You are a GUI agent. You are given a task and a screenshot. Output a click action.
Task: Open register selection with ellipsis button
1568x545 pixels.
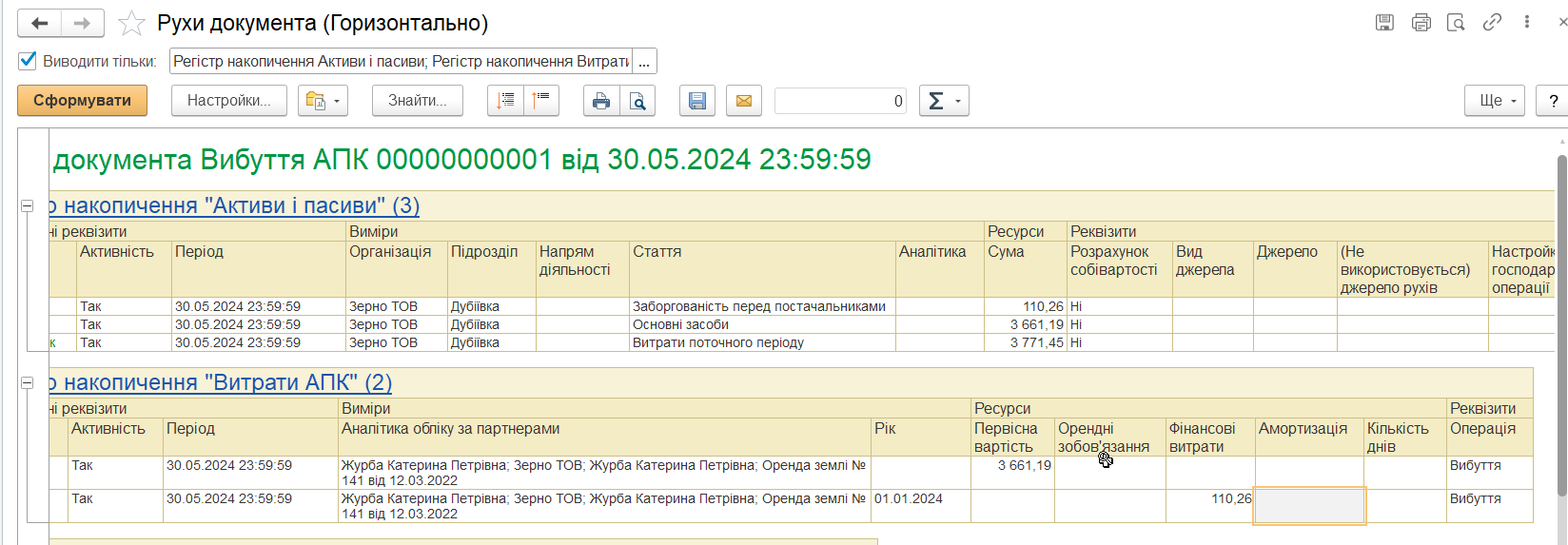(644, 62)
